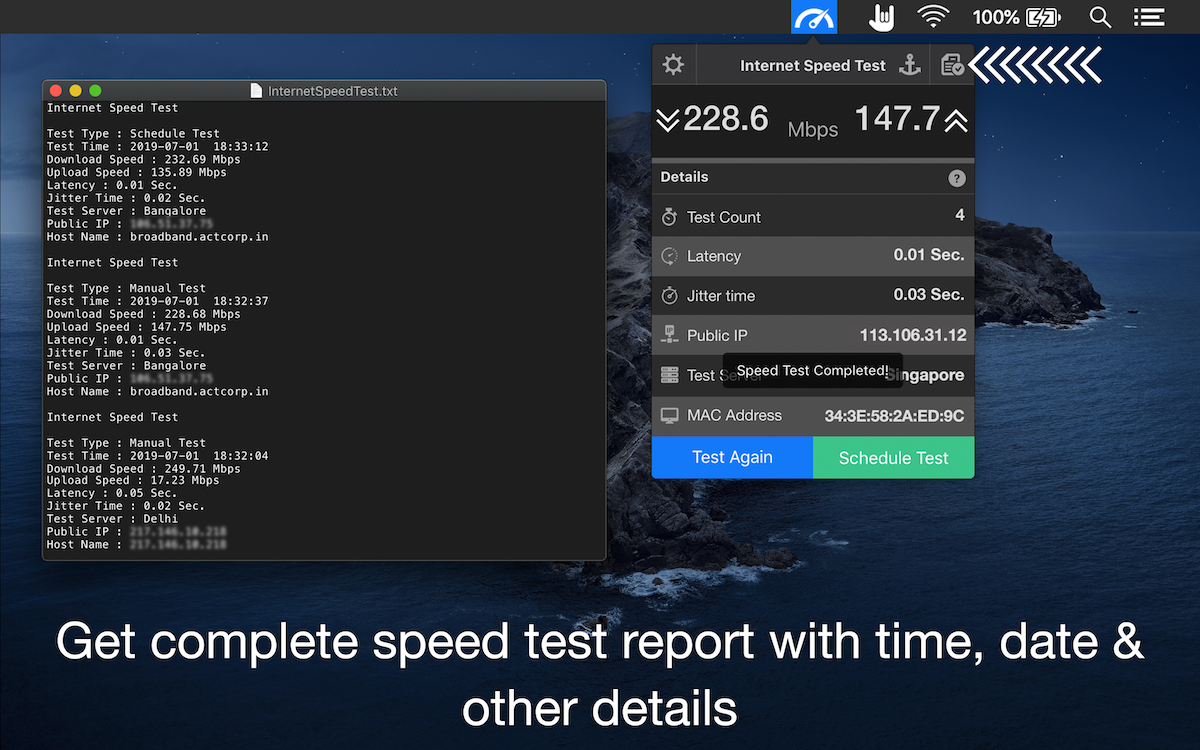This screenshot has height=750, width=1200.
Task: Click the Internet Speed Test menu bar speedometer
Action: point(813,16)
